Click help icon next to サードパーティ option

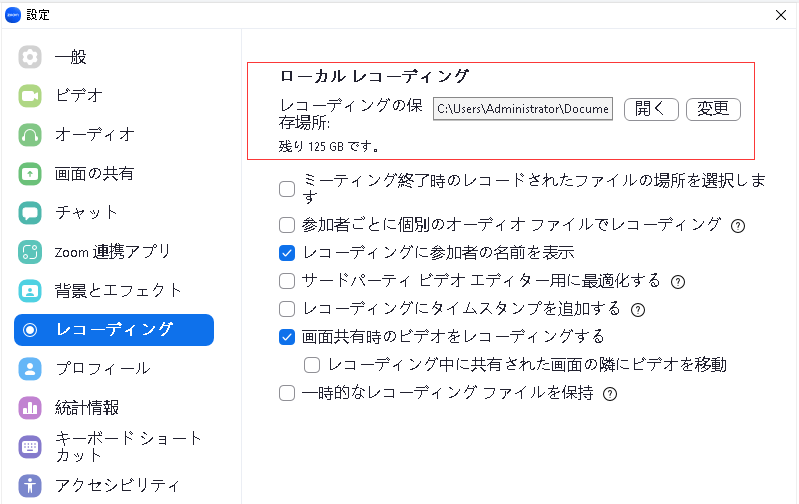coord(678,282)
